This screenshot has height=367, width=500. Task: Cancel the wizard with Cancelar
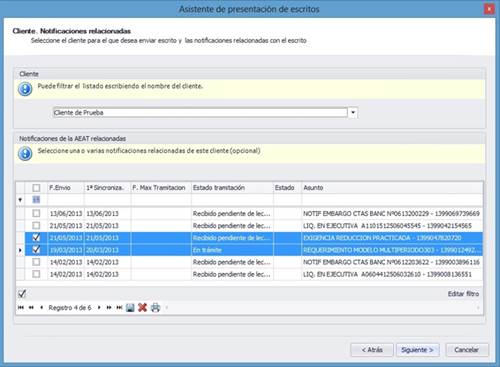coord(467,350)
